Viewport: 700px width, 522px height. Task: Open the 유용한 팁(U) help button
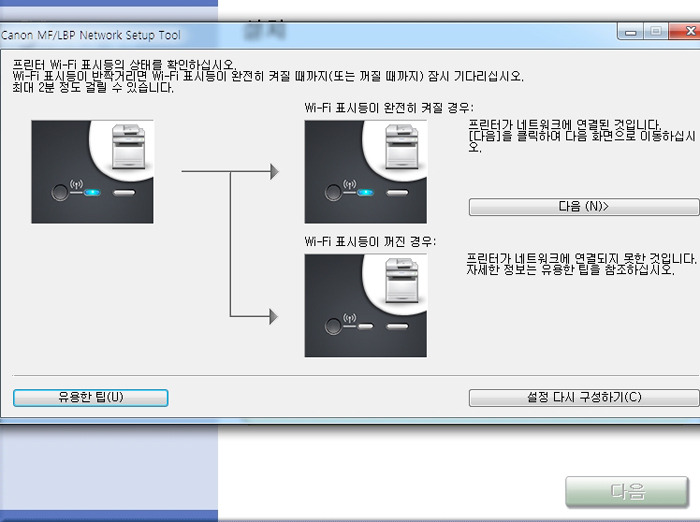coord(91,397)
